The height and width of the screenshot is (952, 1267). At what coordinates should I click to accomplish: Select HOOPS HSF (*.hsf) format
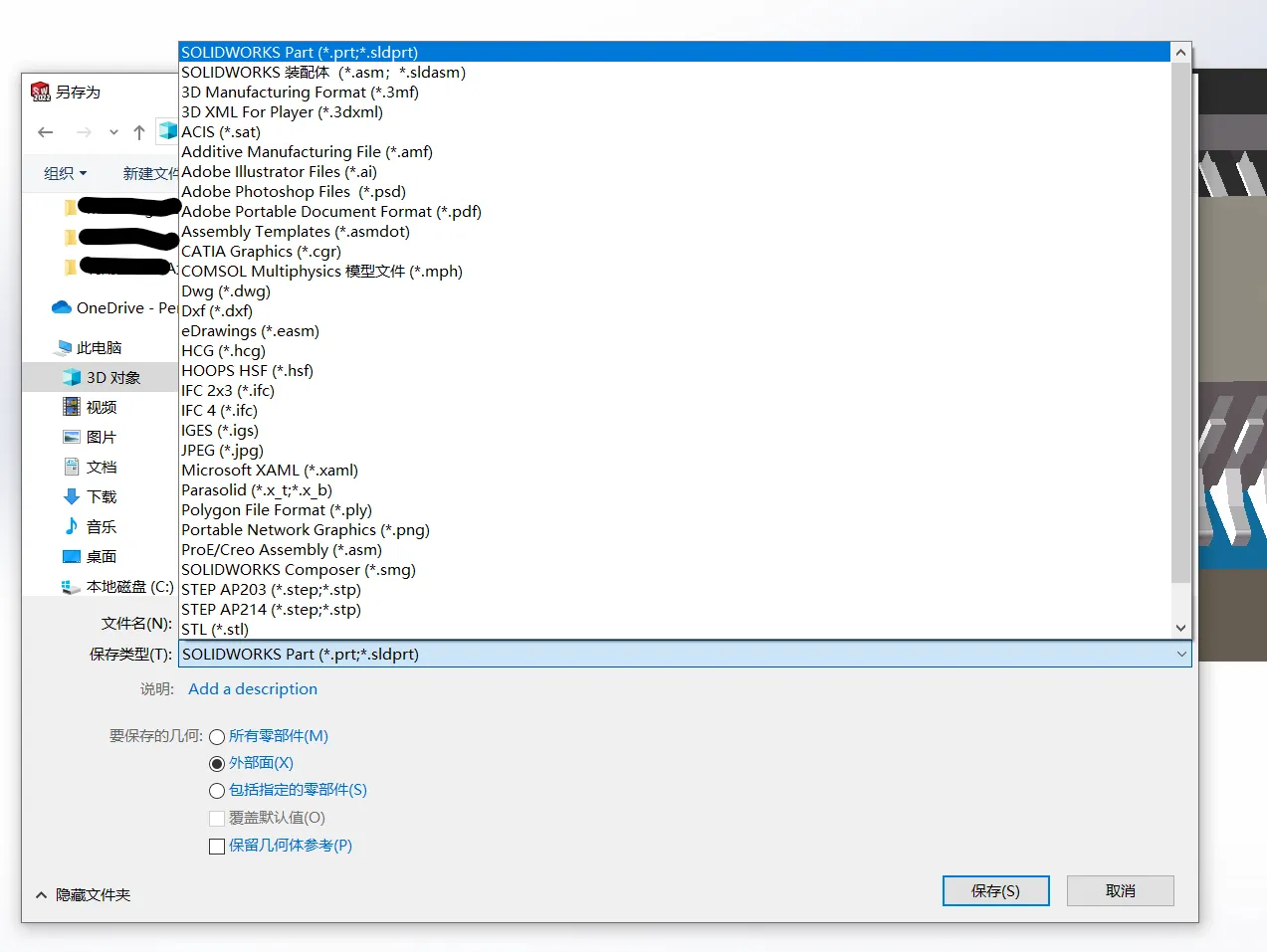pos(674,370)
